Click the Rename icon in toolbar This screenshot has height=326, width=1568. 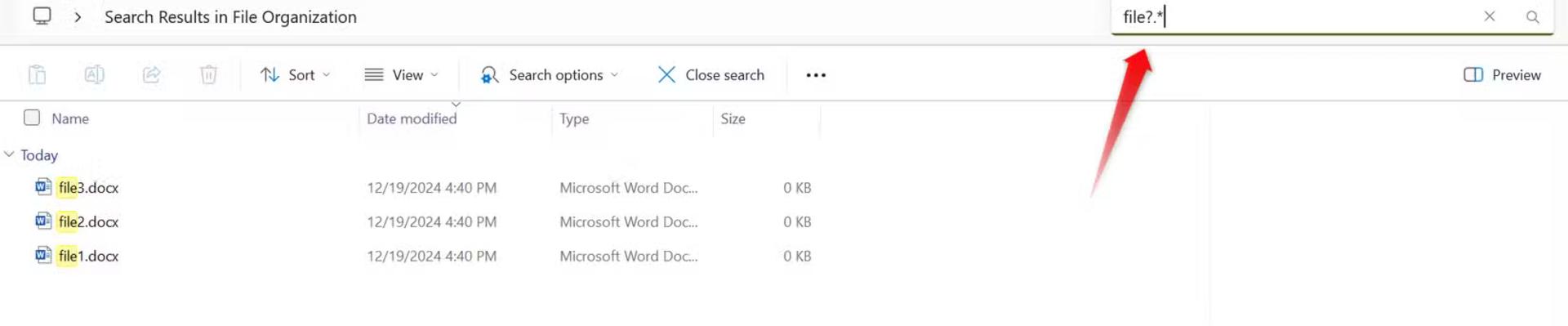coord(95,74)
